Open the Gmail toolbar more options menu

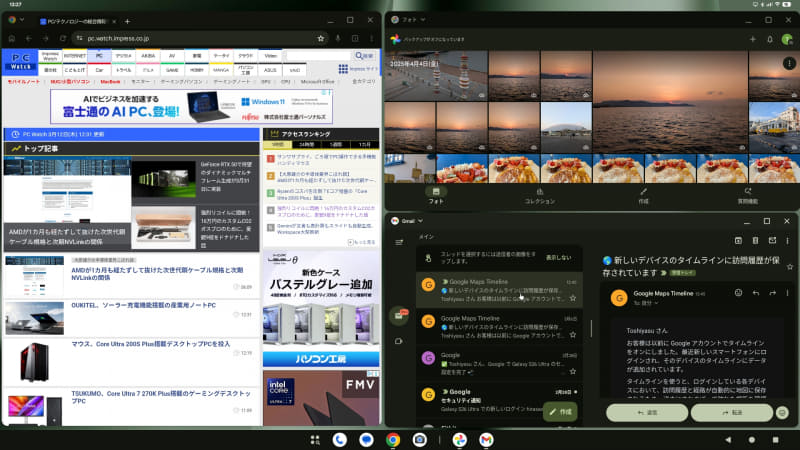click(x=787, y=240)
